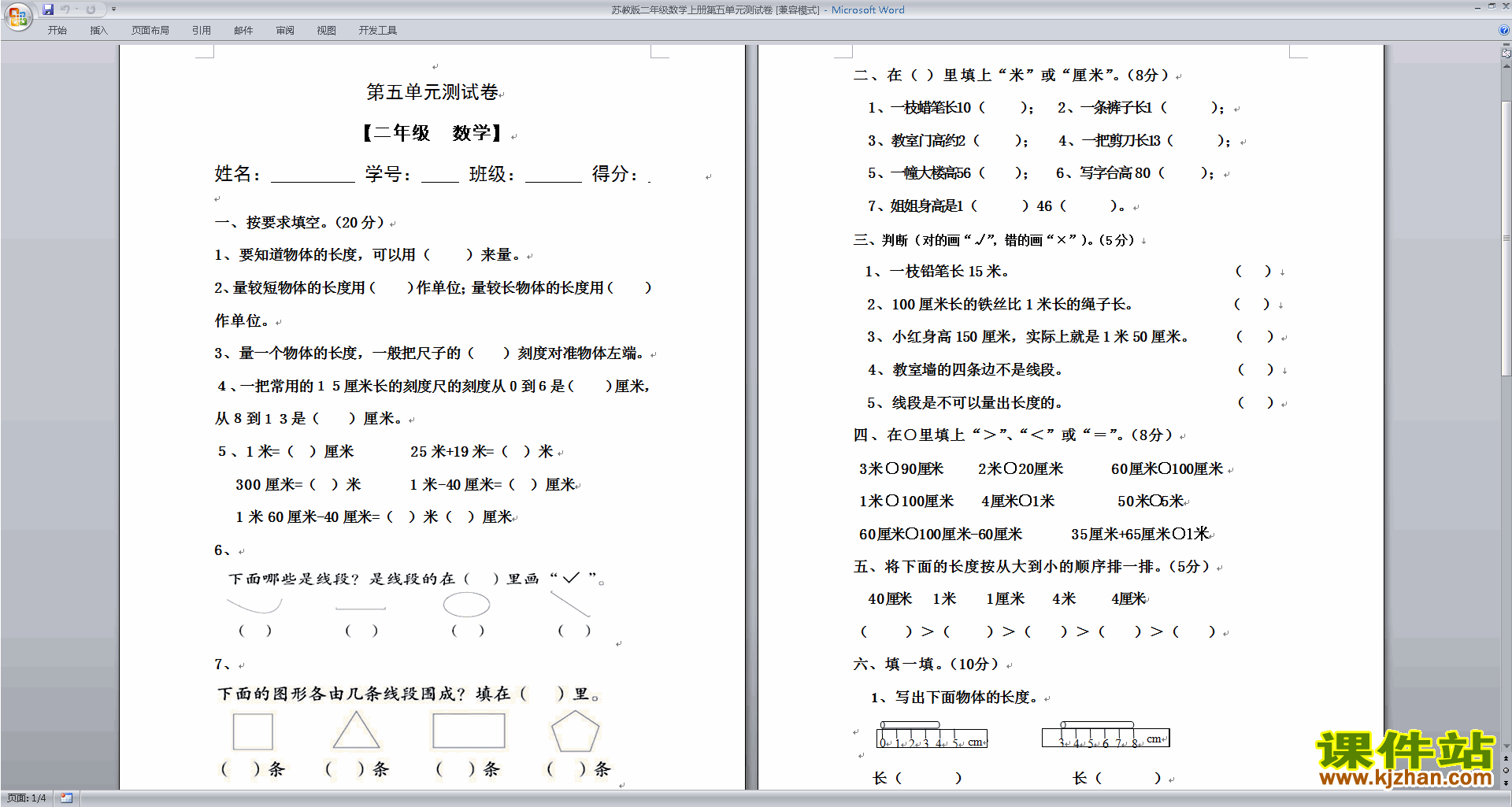The width and height of the screenshot is (1512, 807).
Task: Click the ellipse shape under question 6
Action: (x=466, y=605)
